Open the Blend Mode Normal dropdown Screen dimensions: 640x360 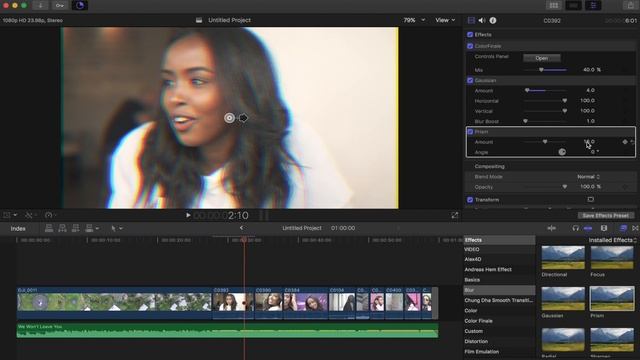589,177
